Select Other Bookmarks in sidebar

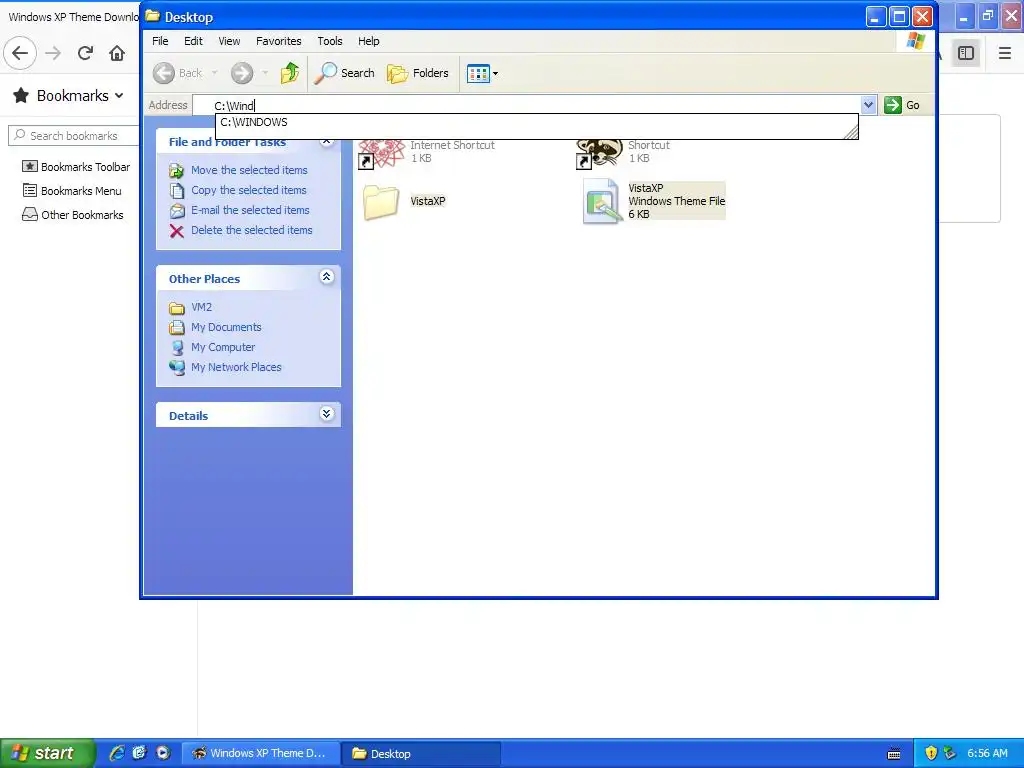(x=72, y=215)
